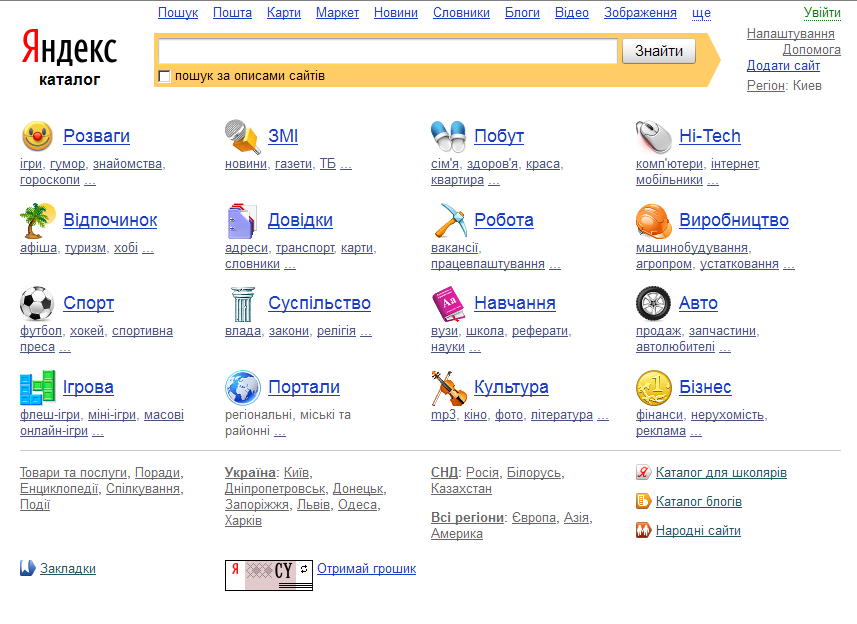This screenshot has width=857, height=624.
Task: Open Карти in the top navigation
Action: point(284,13)
